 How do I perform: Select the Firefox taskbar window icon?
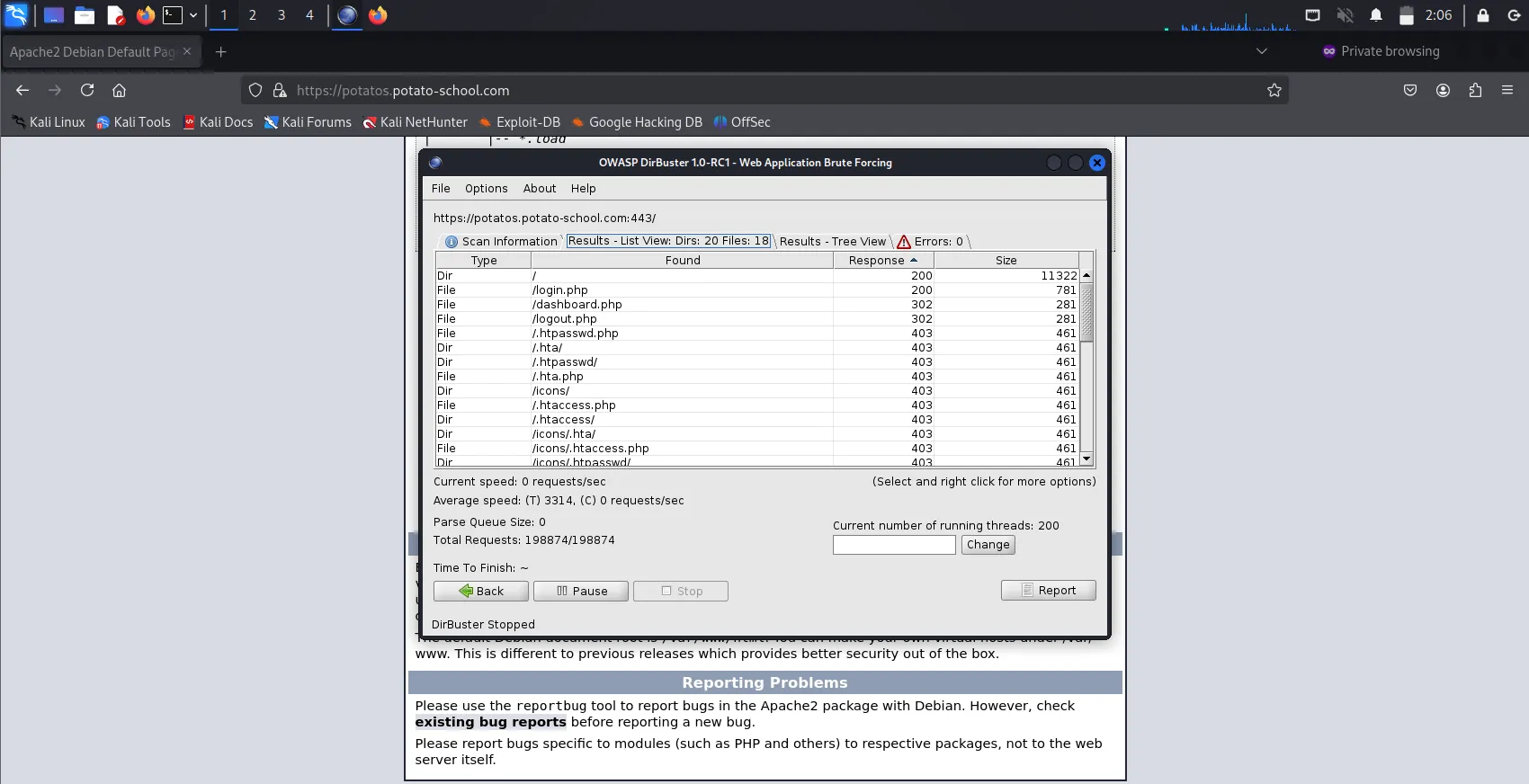click(378, 15)
